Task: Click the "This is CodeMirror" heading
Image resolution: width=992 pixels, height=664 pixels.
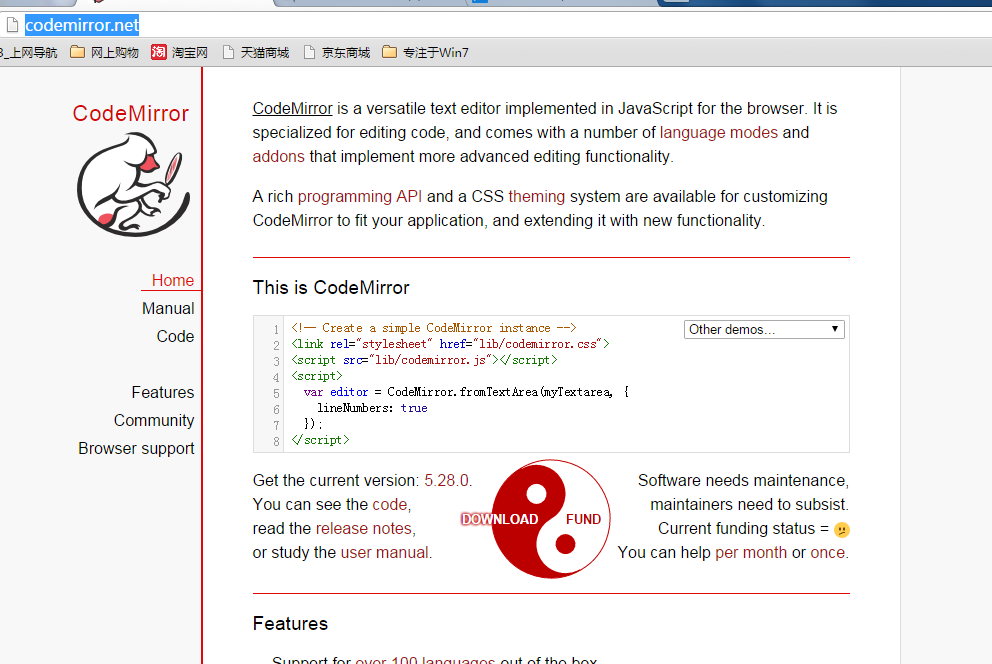Action: coord(331,288)
